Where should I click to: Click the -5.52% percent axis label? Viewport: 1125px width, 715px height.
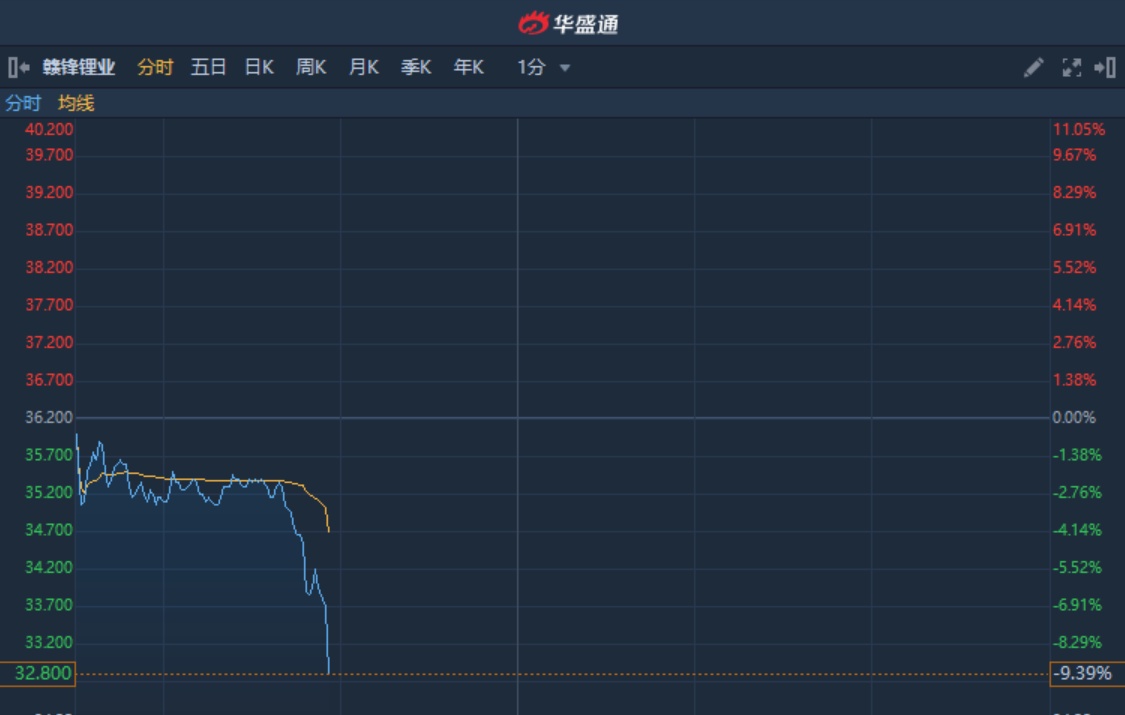(x=1077, y=567)
